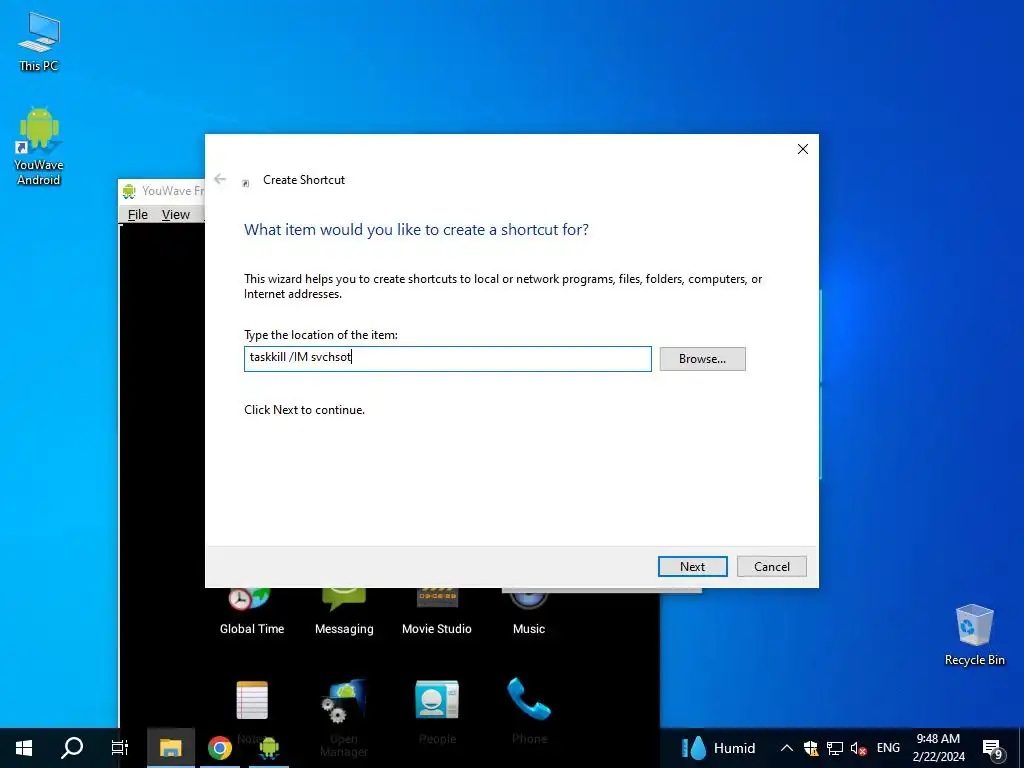This screenshot has height=768, width=1024.
Task: Click the YouWave window title icon
Action: tap(129, 191)
